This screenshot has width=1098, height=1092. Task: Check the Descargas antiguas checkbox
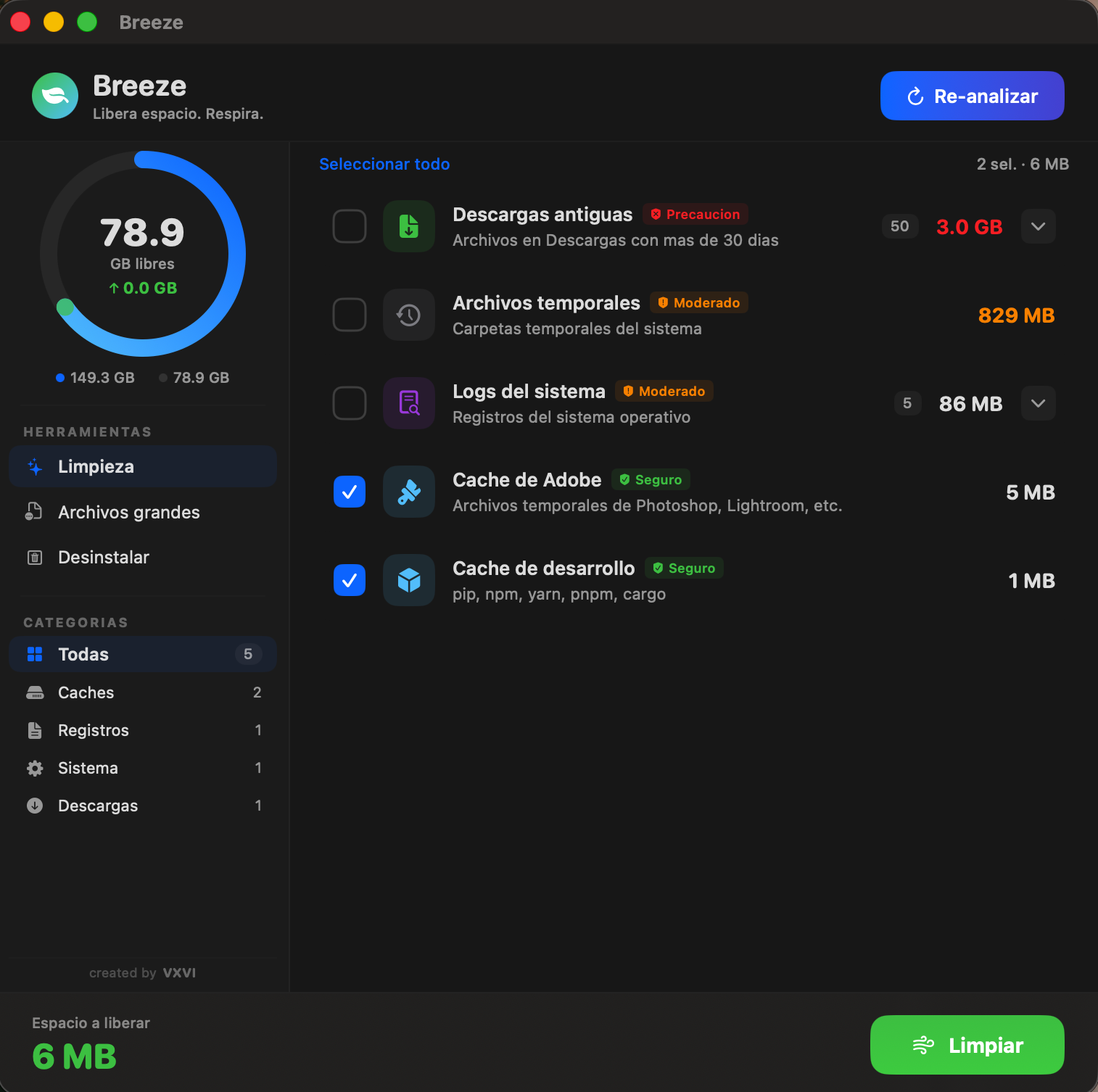350,226
